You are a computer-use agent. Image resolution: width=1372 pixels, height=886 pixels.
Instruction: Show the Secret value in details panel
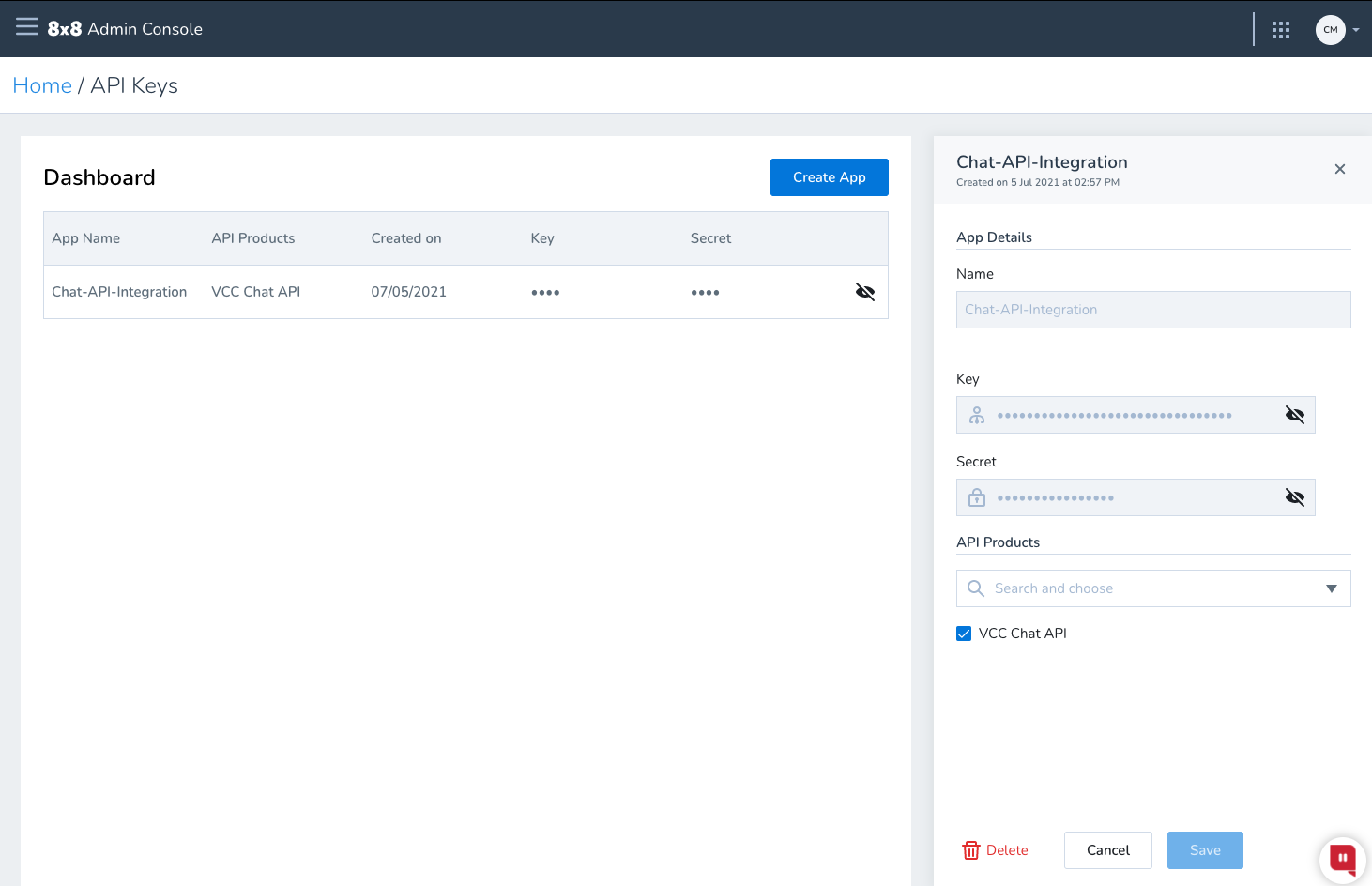click(1295, 497)
